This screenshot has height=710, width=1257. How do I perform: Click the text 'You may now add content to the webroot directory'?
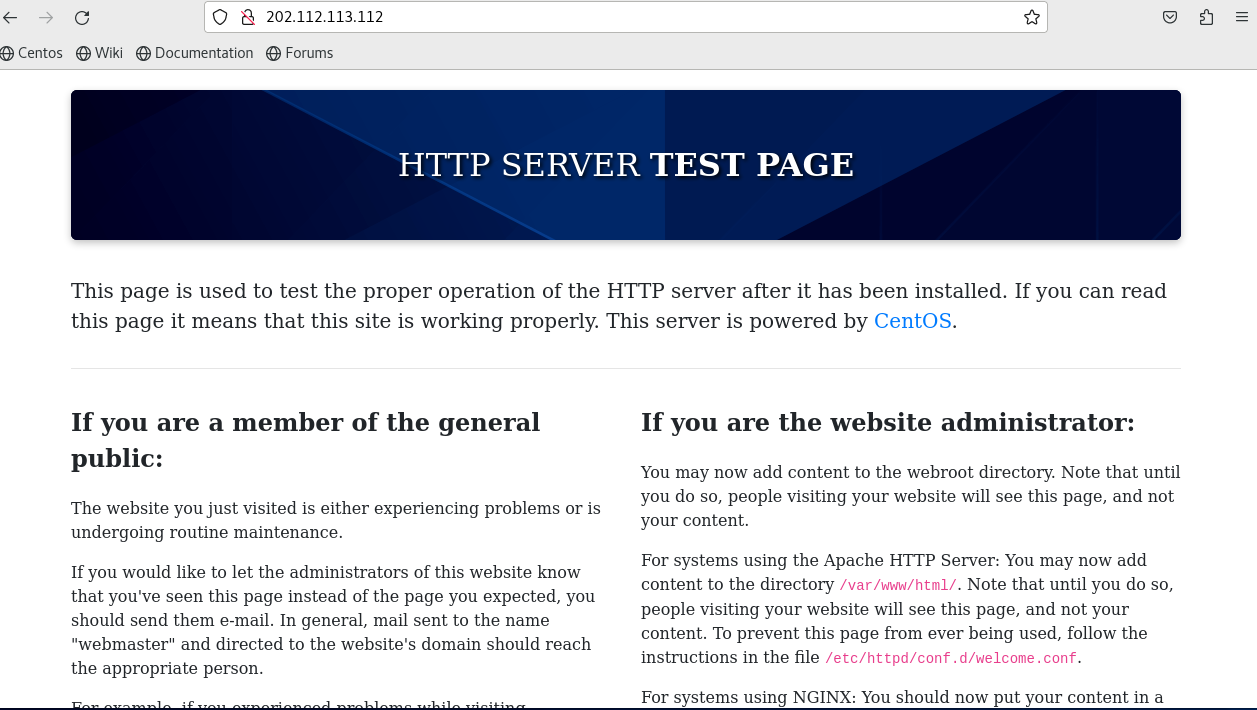click(x=846, y=471)
